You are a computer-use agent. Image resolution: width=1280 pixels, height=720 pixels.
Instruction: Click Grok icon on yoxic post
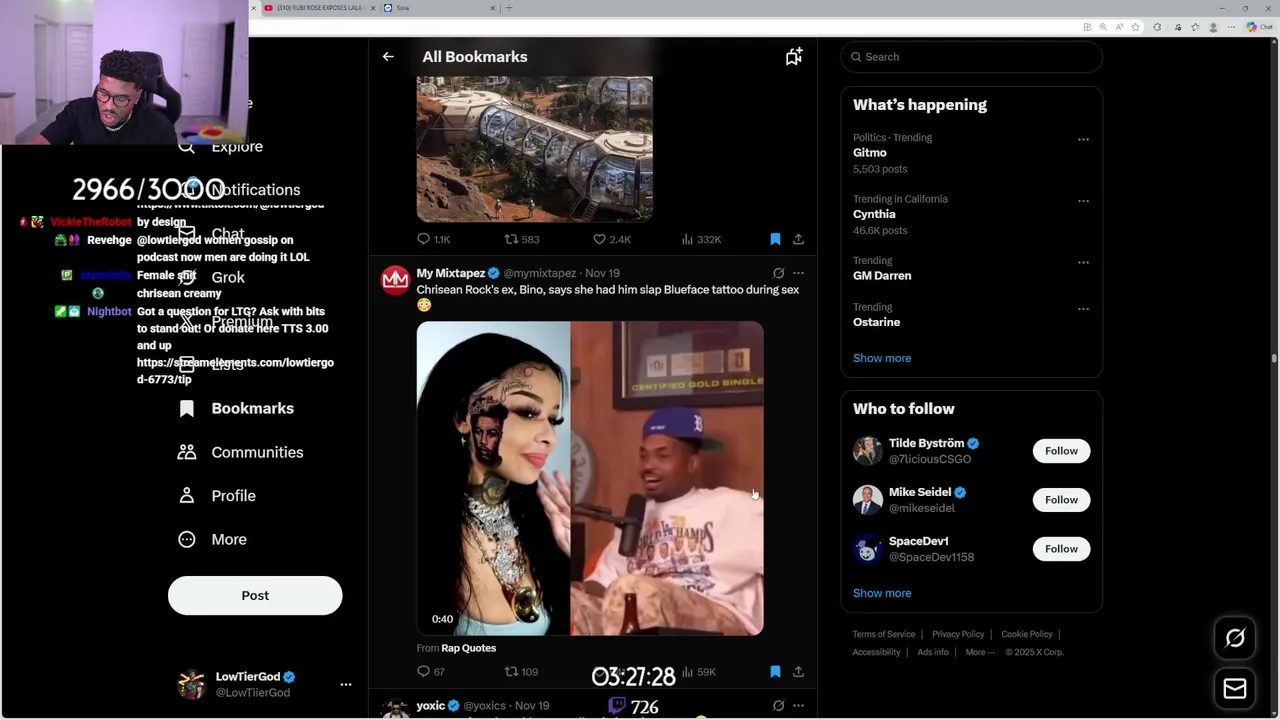[778, 706]
